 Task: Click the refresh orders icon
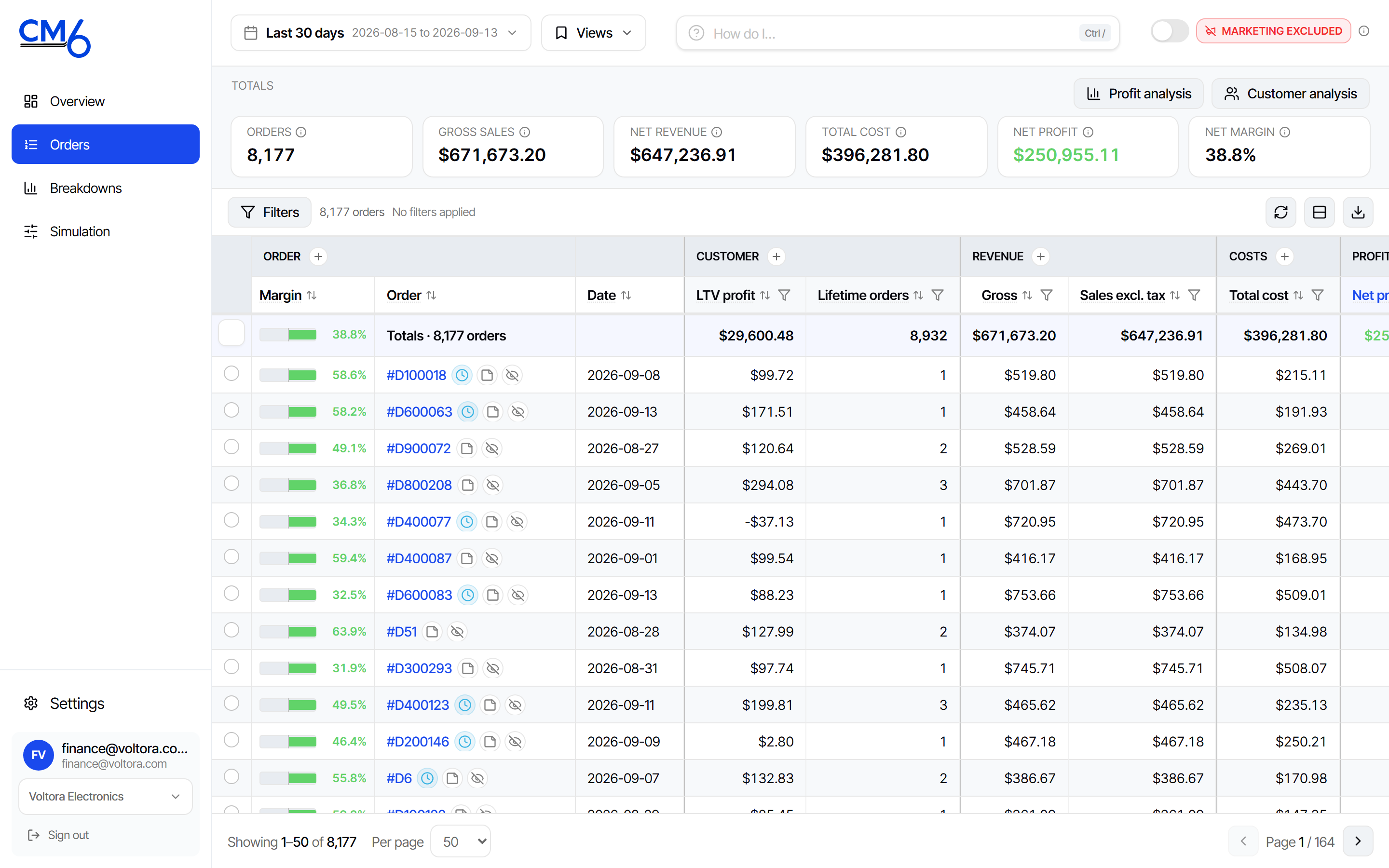pos(1280,212)
